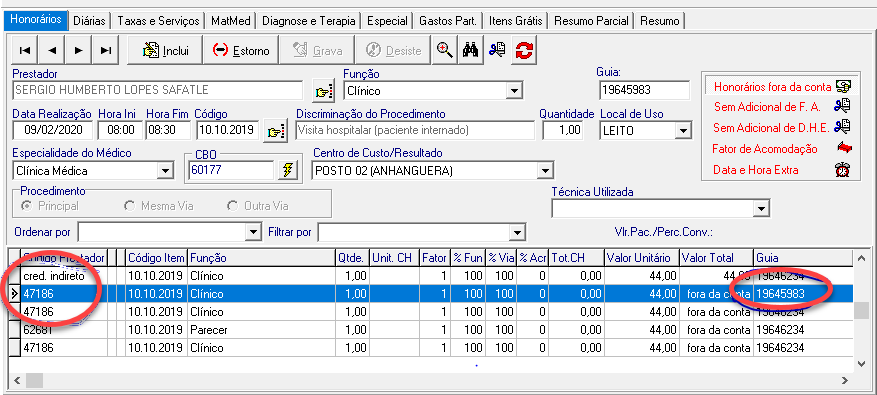This screenshot has width=877, height=395.
Task: Open Código lookup hand icon
Action: pyautogui.click(x=275, y=132)
